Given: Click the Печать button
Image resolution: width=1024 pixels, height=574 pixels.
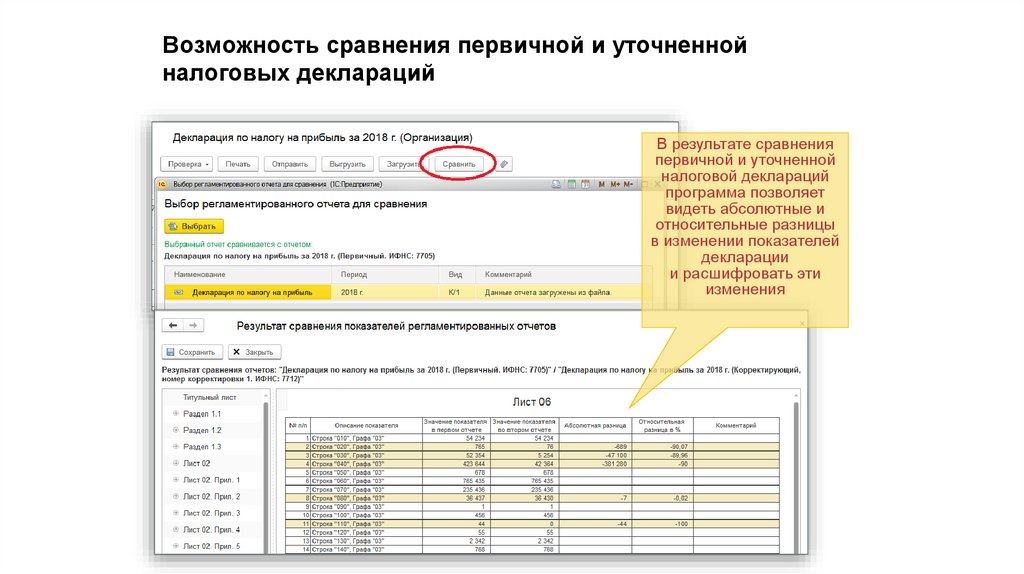Looking at the screenshot, I should [238, 164].
